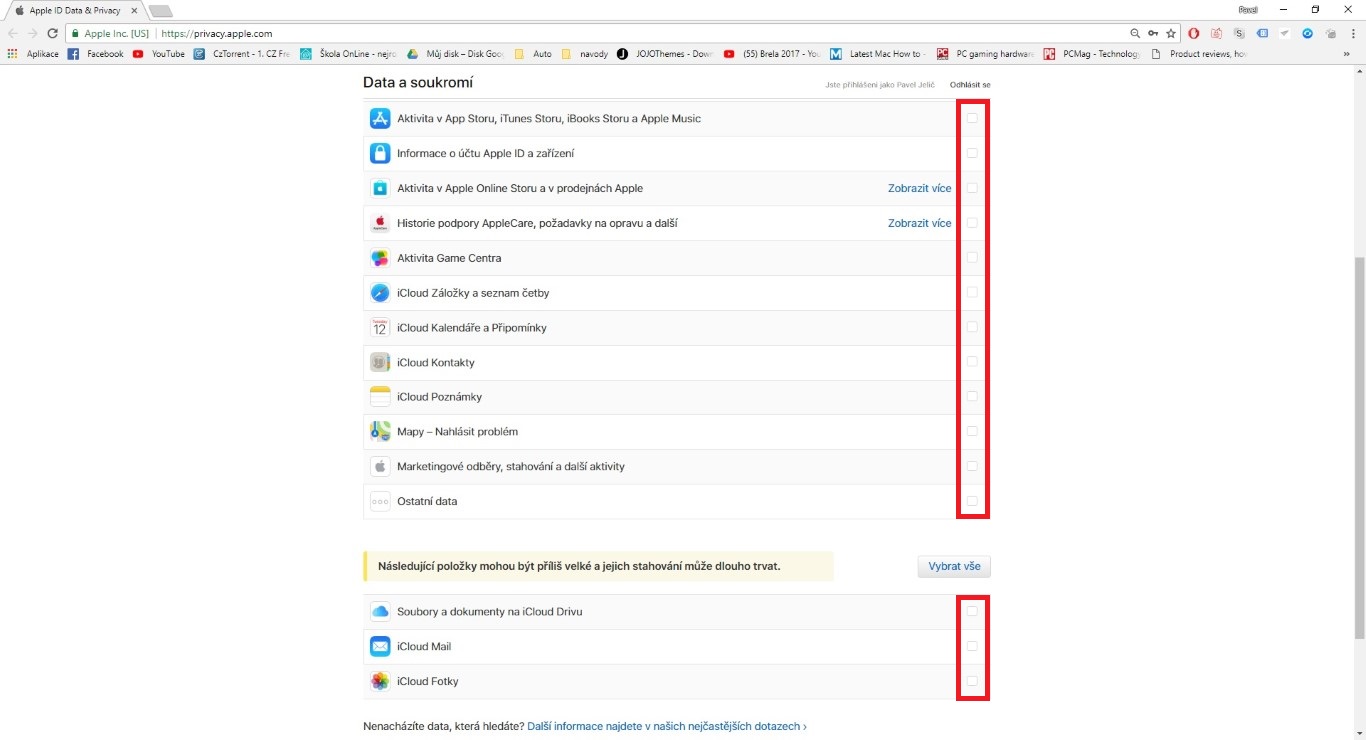
Task: Click the iCloud Calendar icon
Action: pos(380,328)
